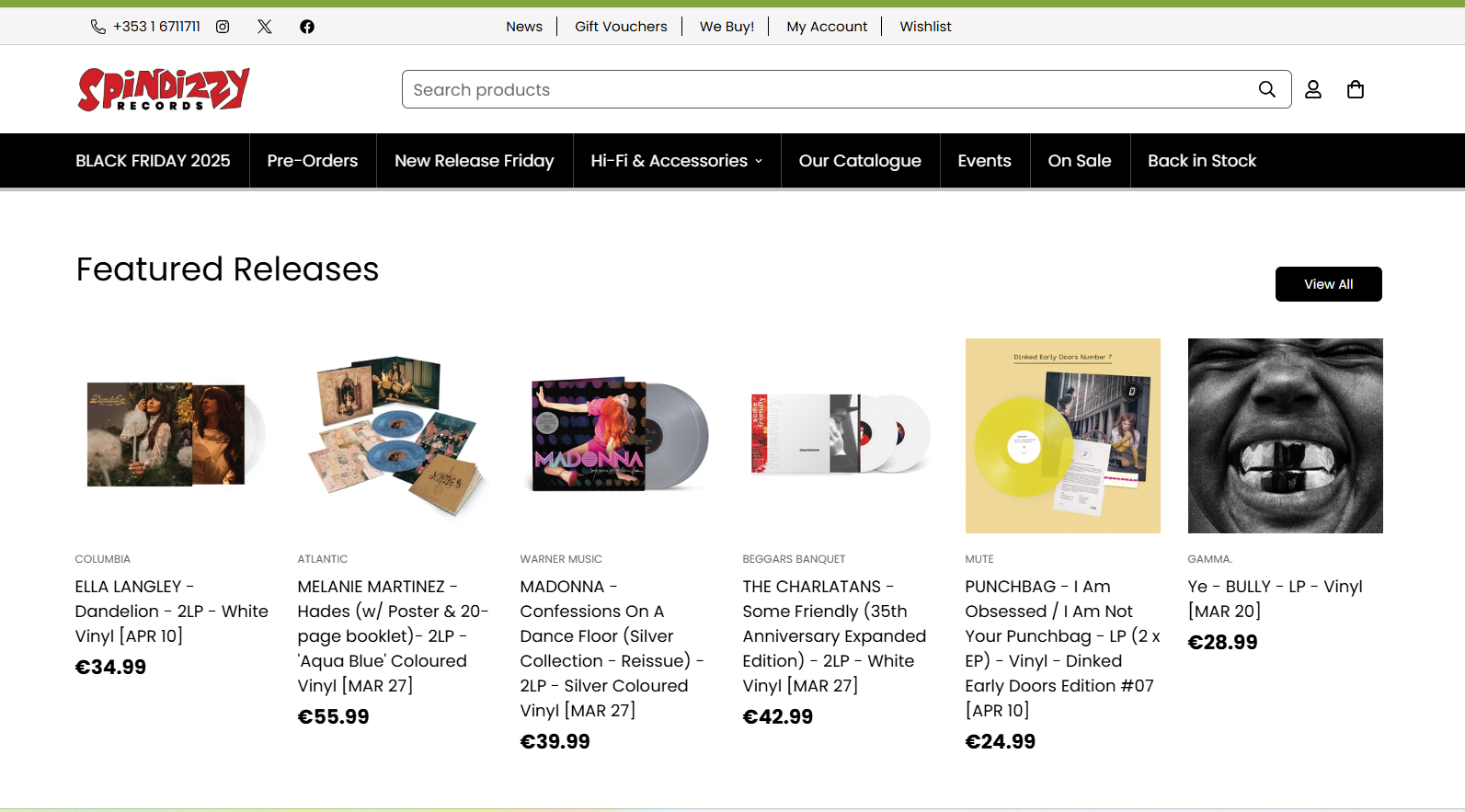
Task: Select the Pre-Orders menu item
Action: [x=313, y=161]
